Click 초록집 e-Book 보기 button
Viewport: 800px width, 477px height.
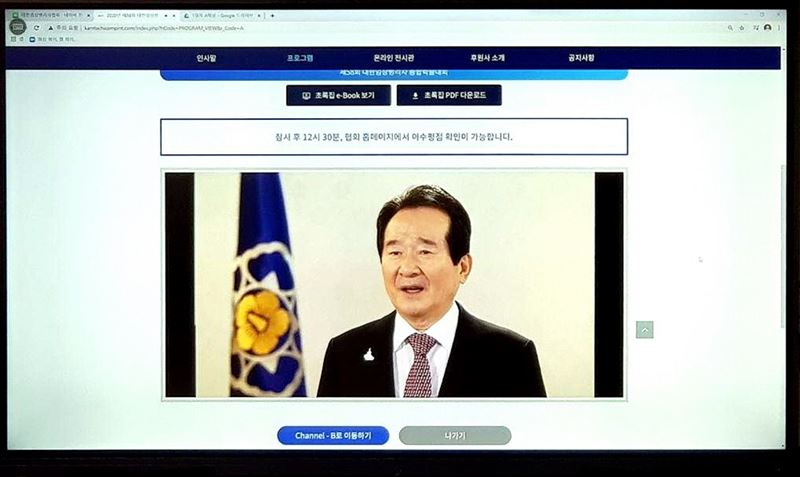tap(338, 95)
